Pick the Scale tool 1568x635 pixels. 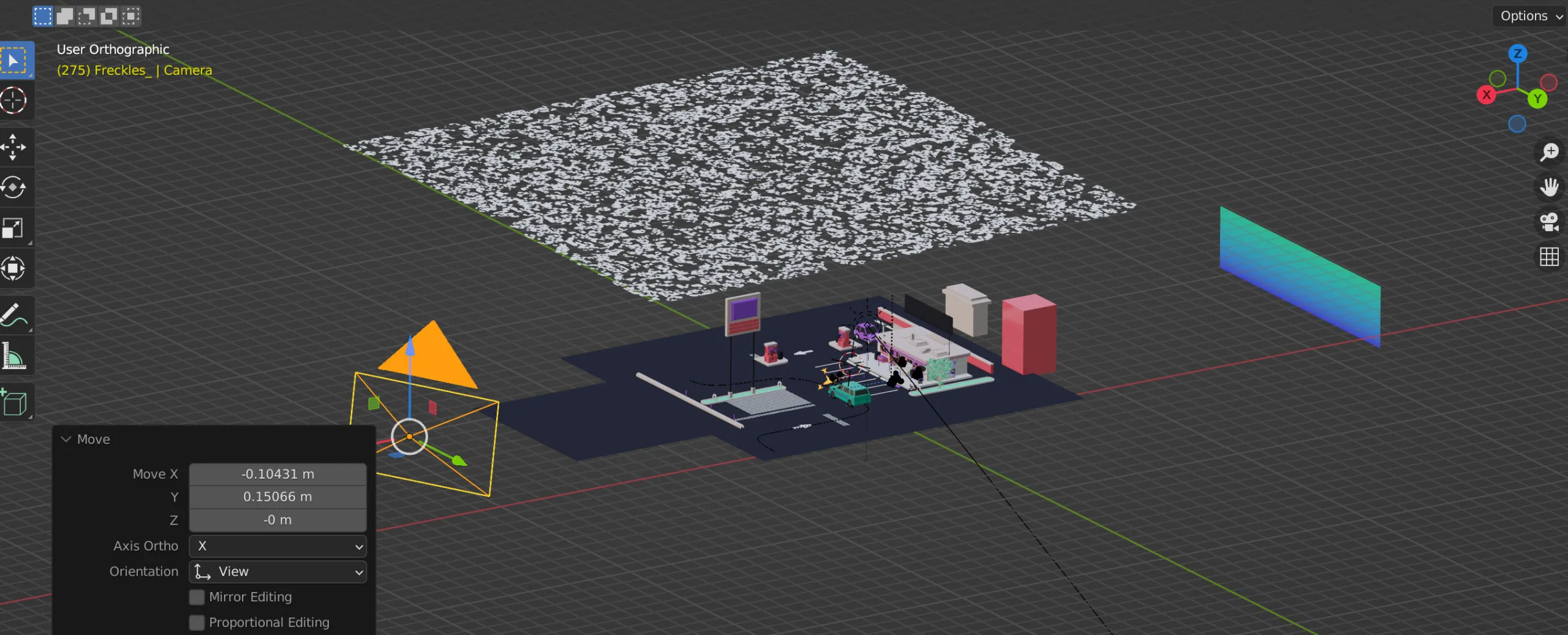click(x=15, y=228)
